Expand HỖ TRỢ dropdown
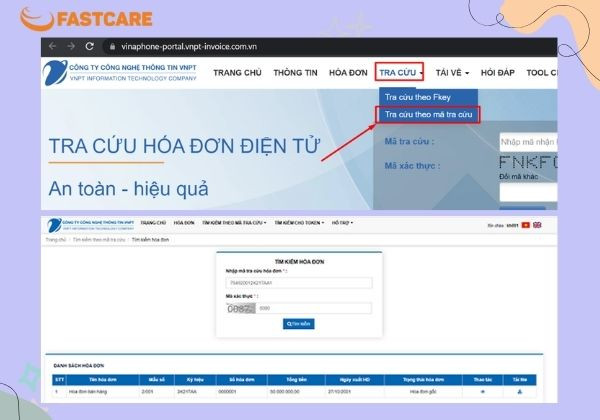This screenshot has height=420, width=600. tap(342, 223)
